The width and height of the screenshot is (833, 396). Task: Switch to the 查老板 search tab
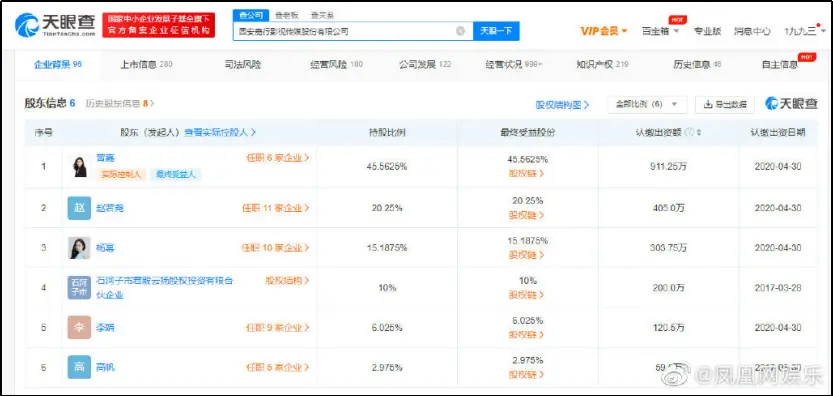pyautogui.click(x=287, y=16)
